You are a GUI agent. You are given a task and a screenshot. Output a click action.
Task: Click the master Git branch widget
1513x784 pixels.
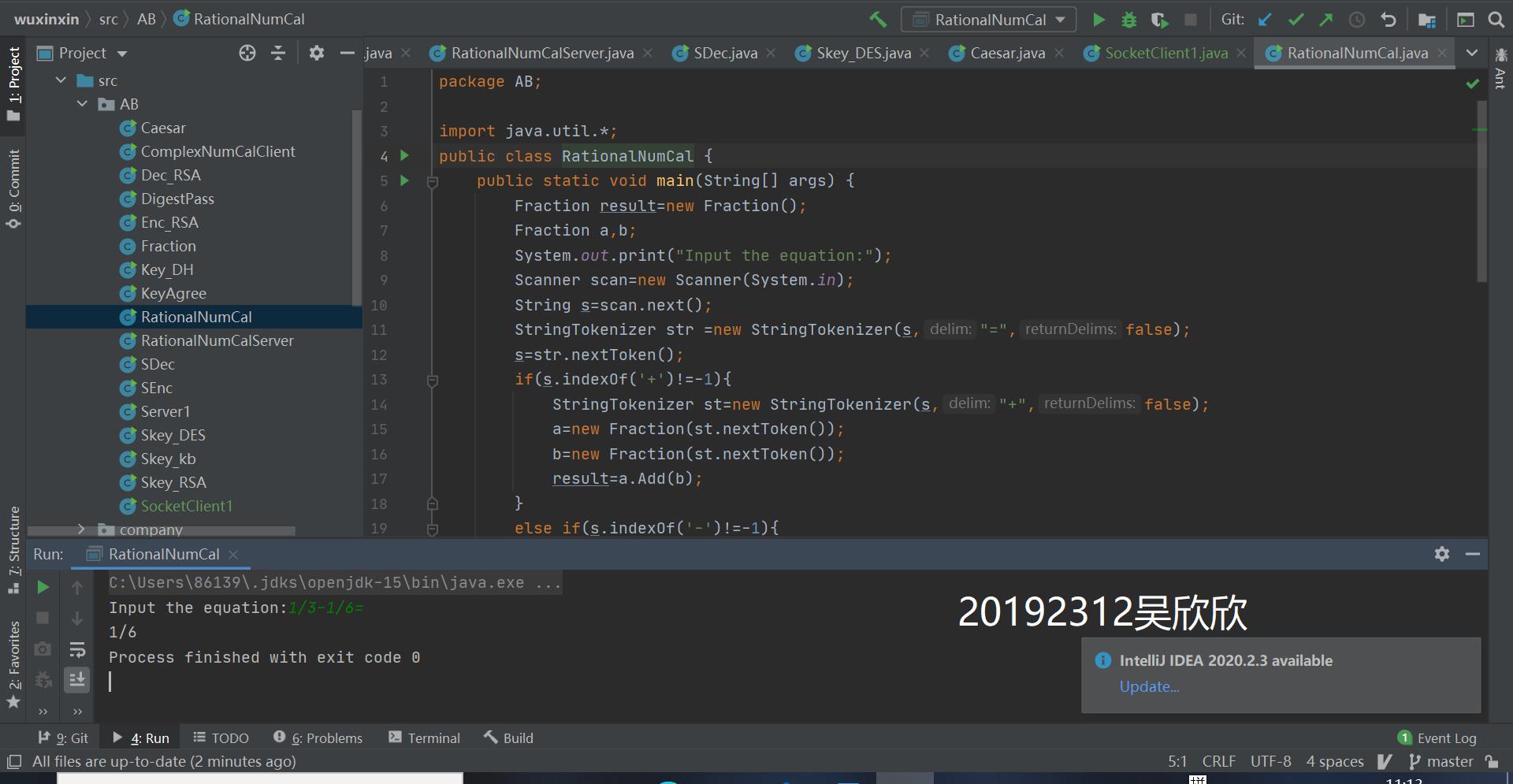click(x=1441, y=761)
